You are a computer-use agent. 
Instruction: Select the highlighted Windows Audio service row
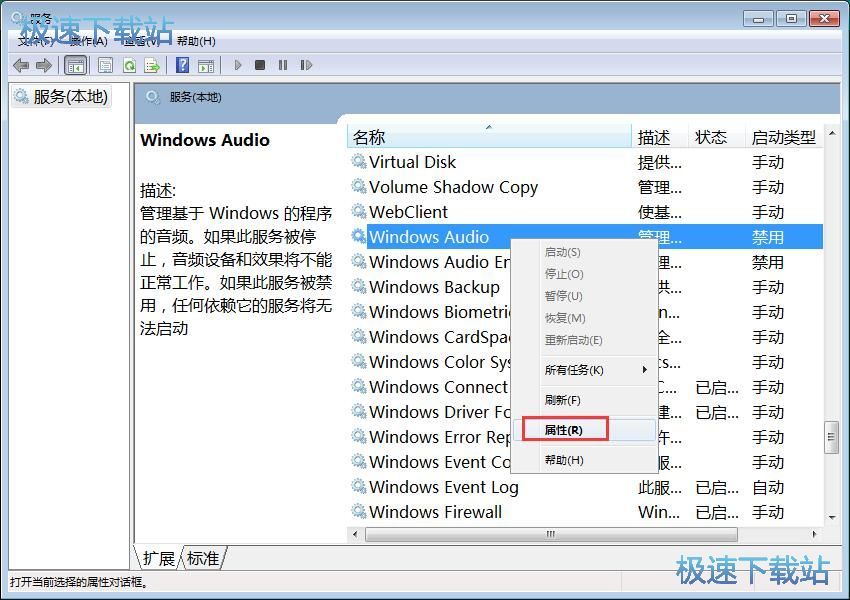coord(585,236)
